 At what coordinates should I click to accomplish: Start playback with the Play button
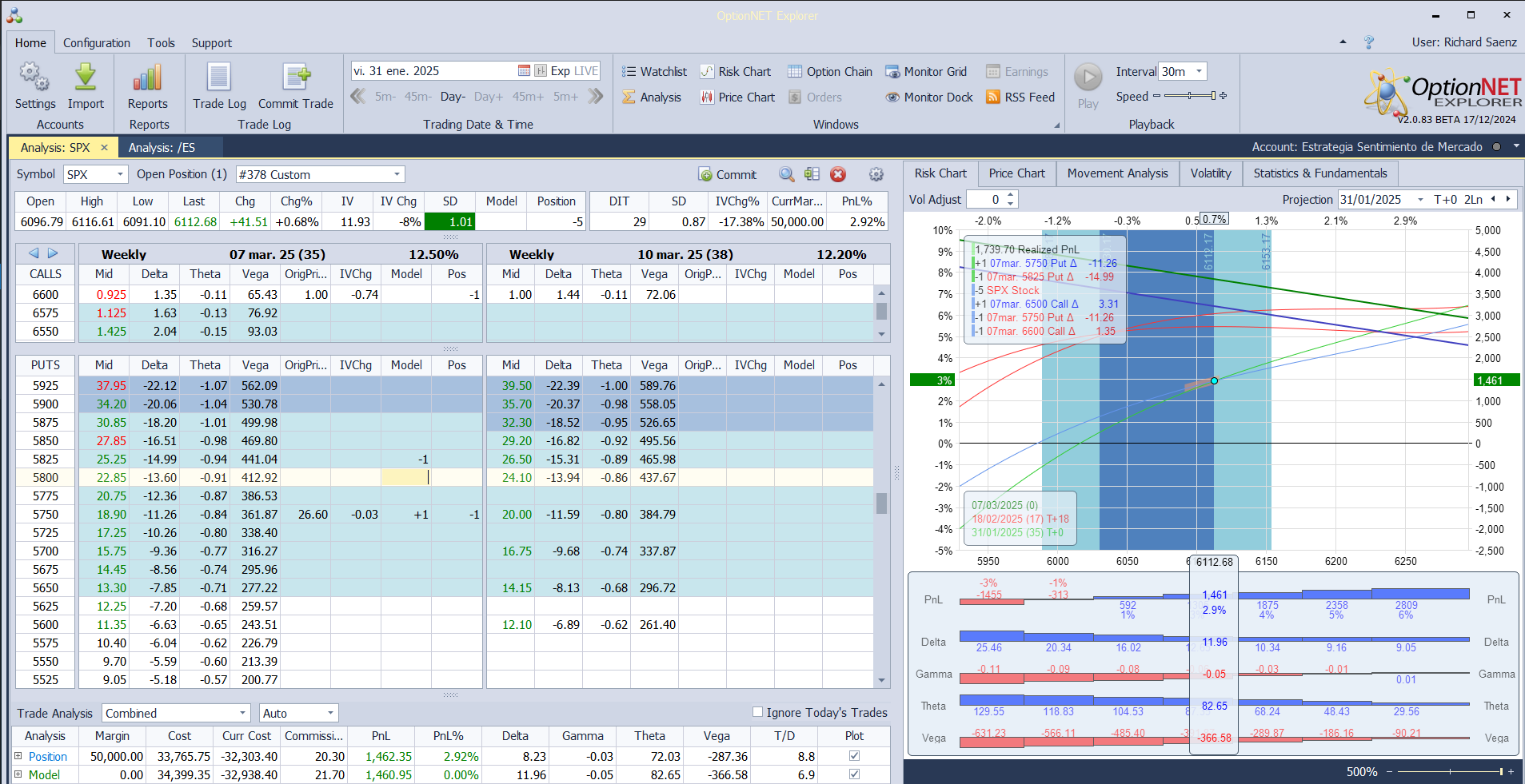coord(1088,86)
